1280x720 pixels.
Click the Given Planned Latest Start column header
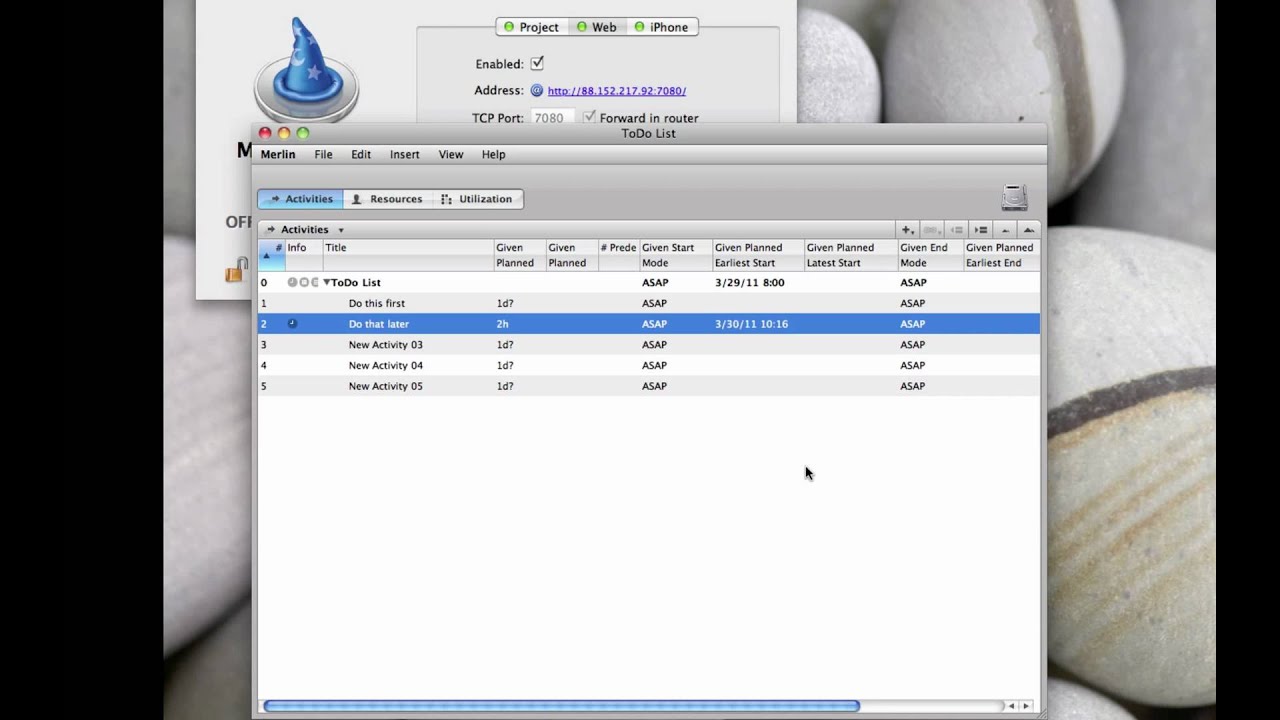coord(851,255)
